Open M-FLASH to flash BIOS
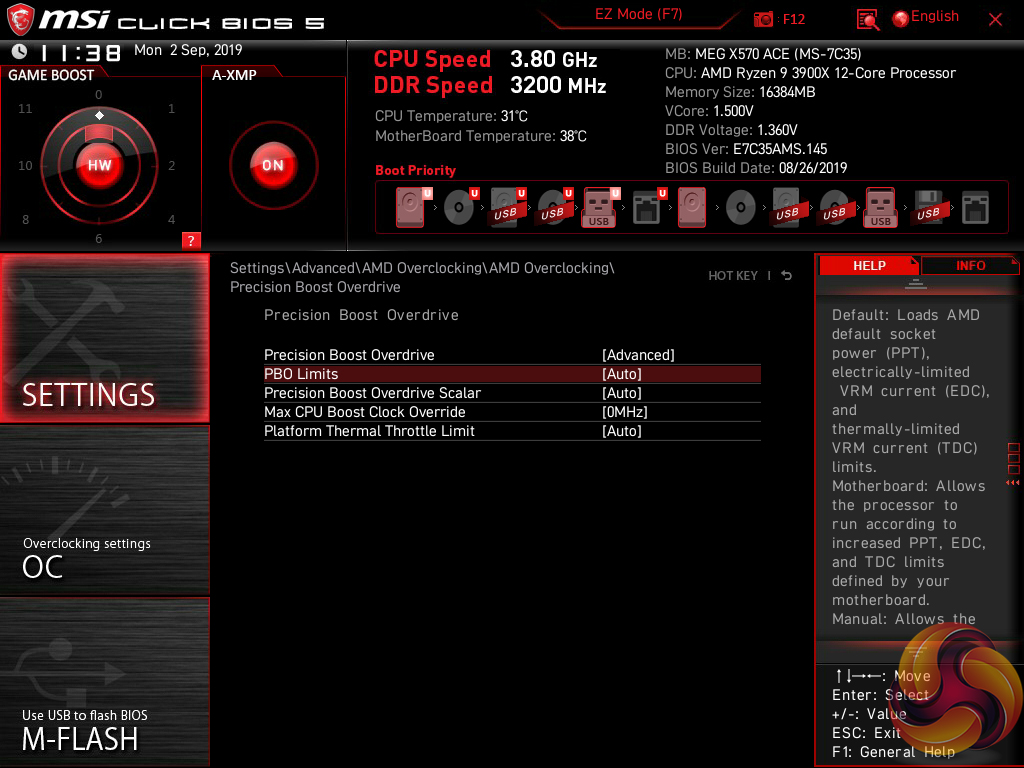The image size is (1024, 768). click(104, 682)
